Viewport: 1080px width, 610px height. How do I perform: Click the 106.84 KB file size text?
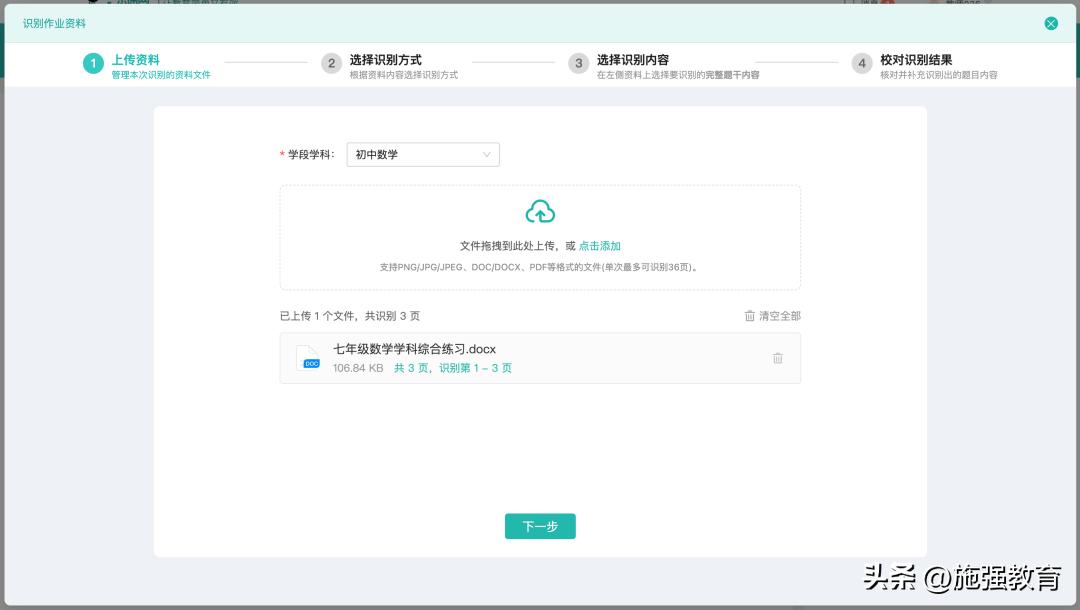[357, 368]
